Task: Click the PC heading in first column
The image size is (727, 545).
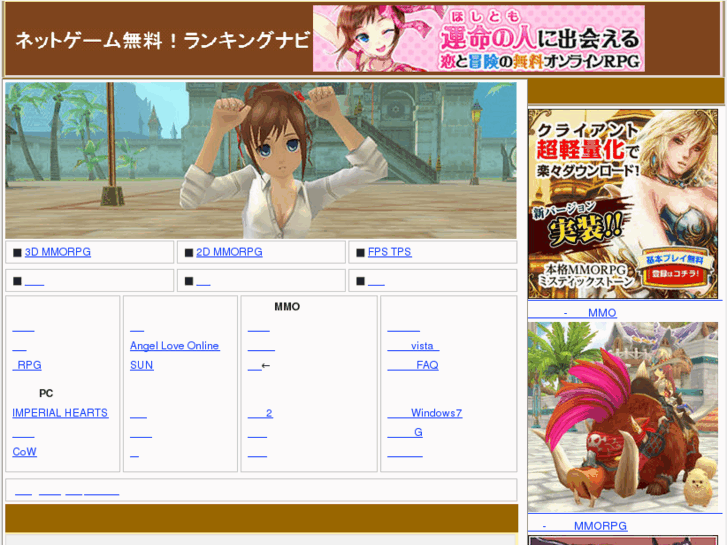Action: [x=46, y=393]
